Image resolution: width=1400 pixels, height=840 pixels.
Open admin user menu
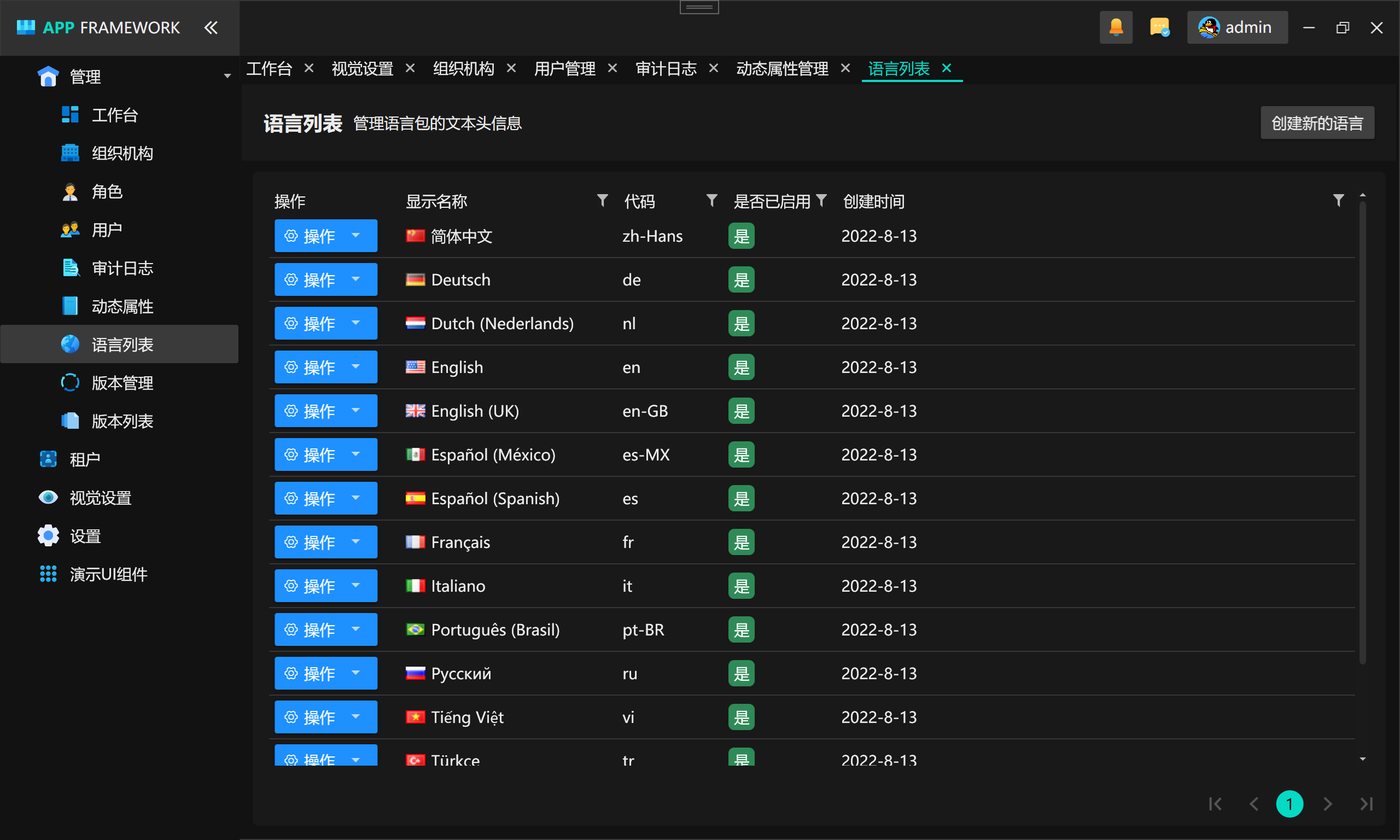(1236, 27)
